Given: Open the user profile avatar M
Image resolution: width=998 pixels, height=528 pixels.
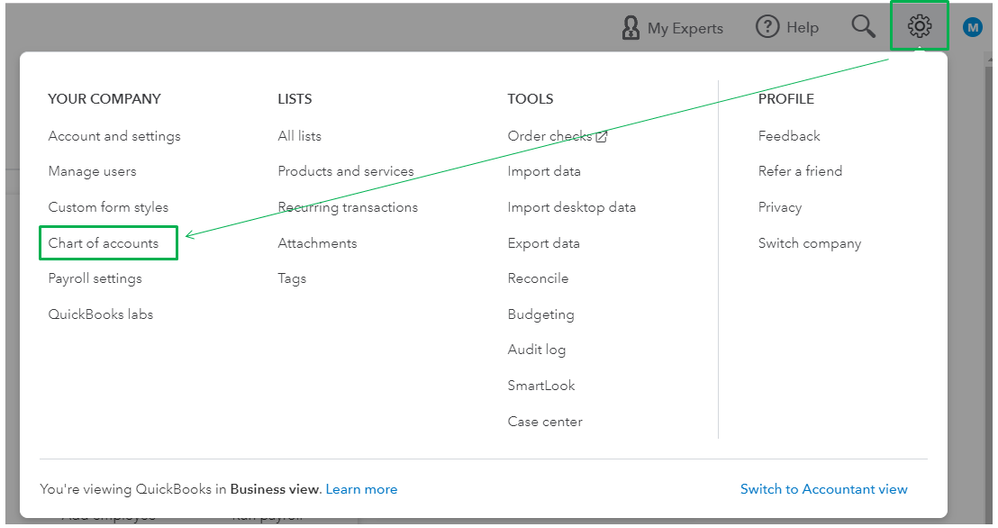Looking at the screenshot, I should click(972, 27).
